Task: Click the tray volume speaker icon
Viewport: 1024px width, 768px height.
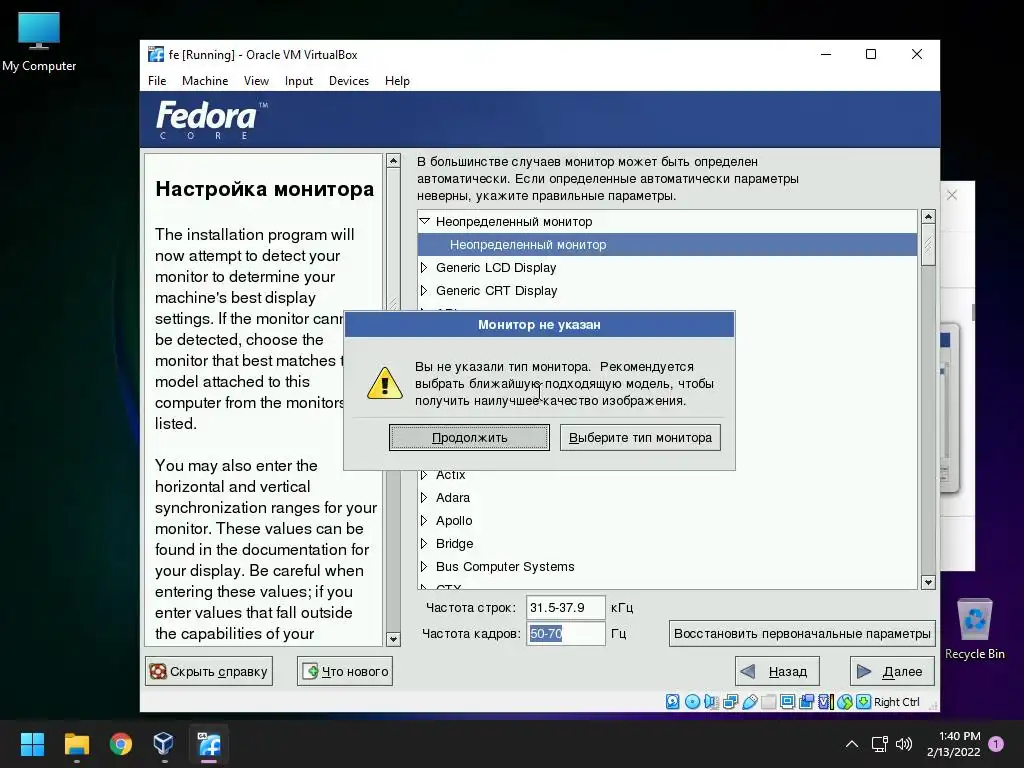Action: click(904, 743)
